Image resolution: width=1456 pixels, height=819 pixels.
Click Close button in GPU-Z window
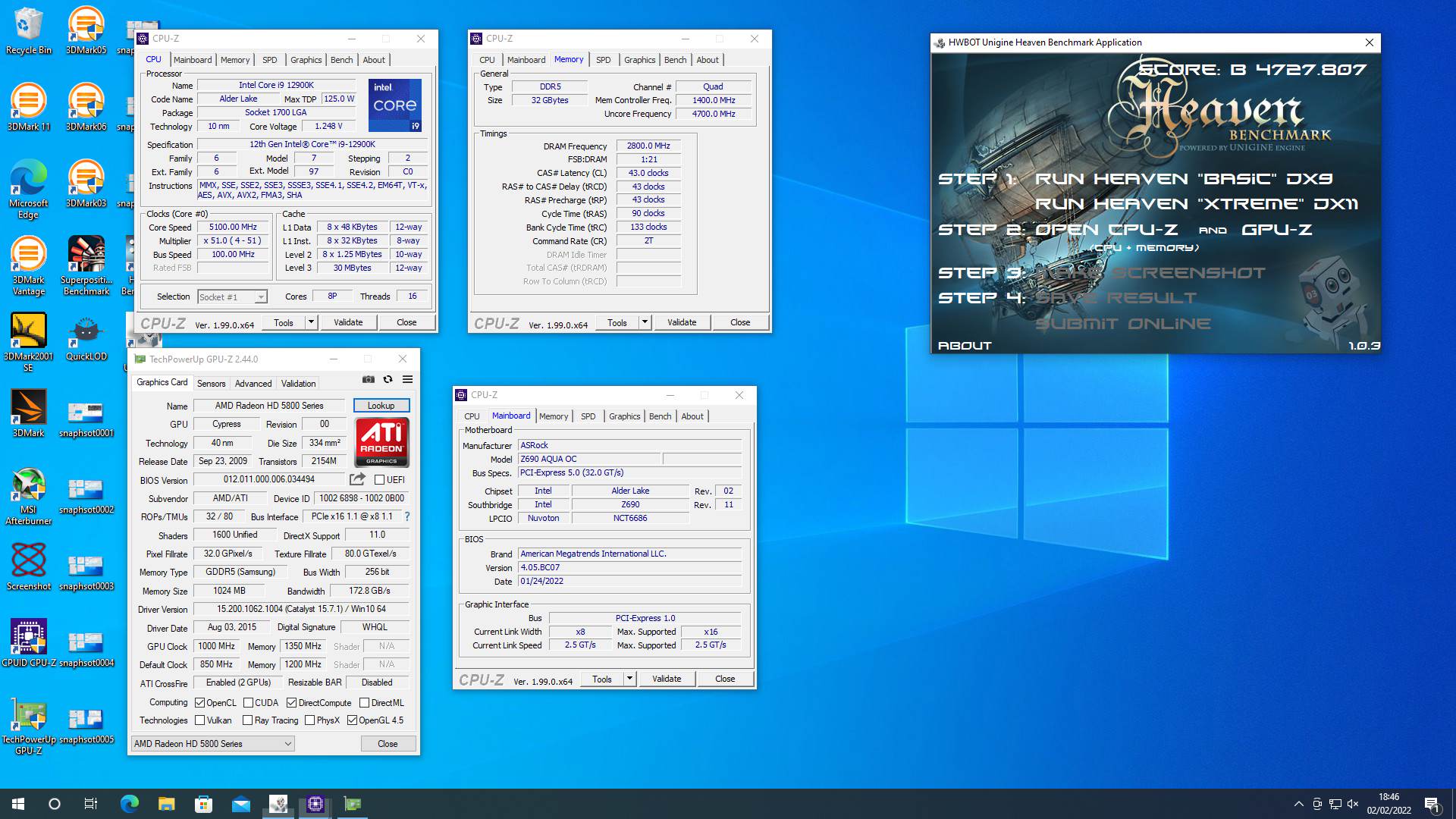pos(388,744)
